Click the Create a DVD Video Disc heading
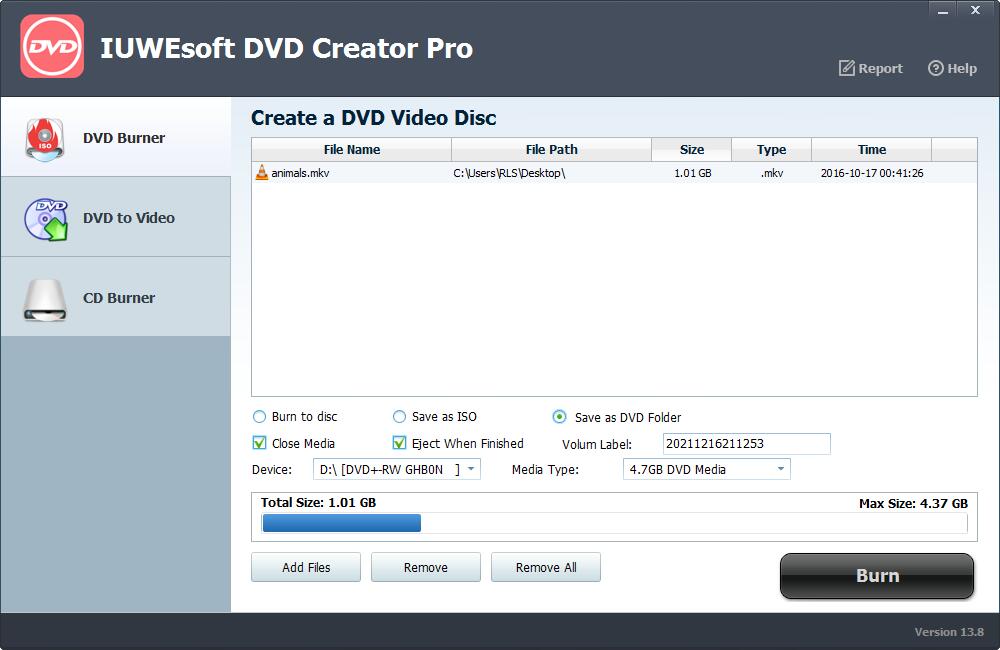 pyautogui.click(x=373, y=117)
